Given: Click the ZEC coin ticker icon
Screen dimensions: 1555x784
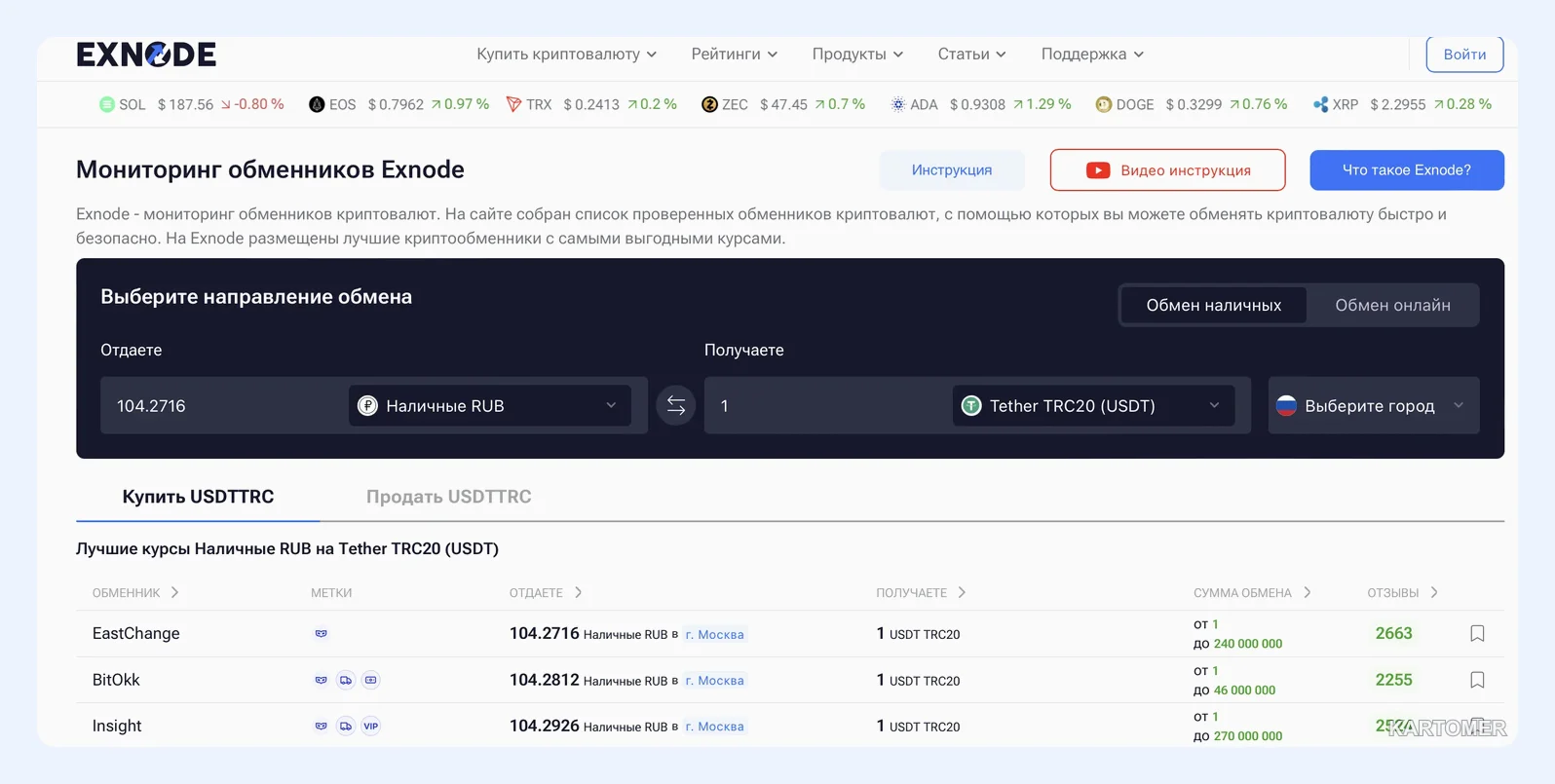Looking at the screenshot, I should [x=709, y=104].
